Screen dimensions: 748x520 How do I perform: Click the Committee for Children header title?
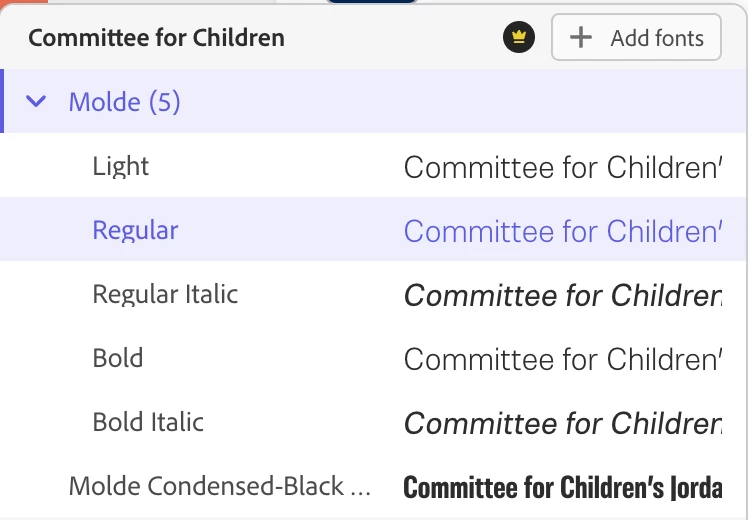pyautogui.click(x=156, y=38)
